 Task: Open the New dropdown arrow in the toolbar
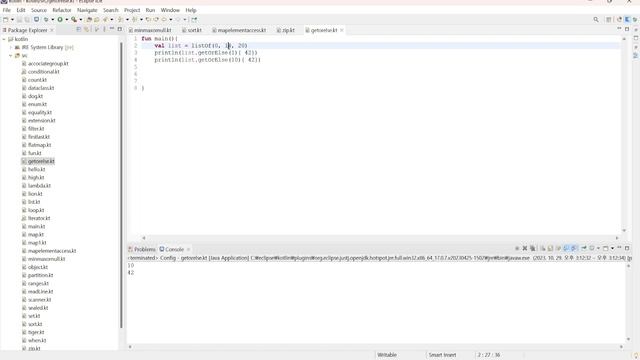tap(12, 20)
